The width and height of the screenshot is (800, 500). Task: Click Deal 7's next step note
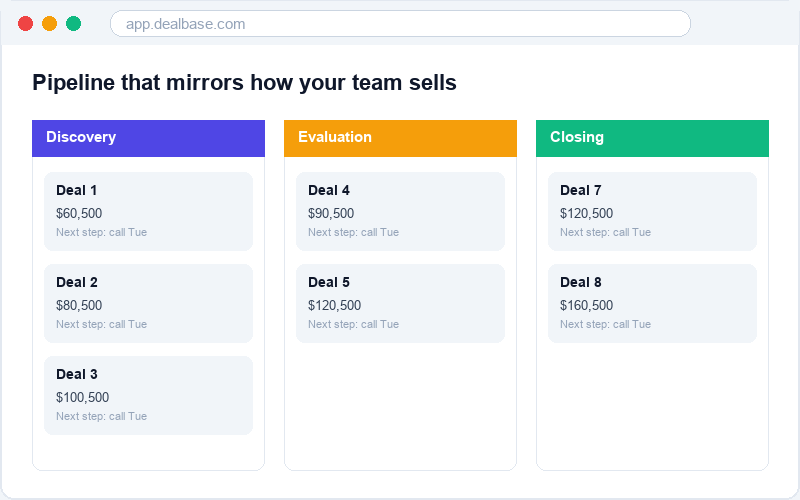606,232
